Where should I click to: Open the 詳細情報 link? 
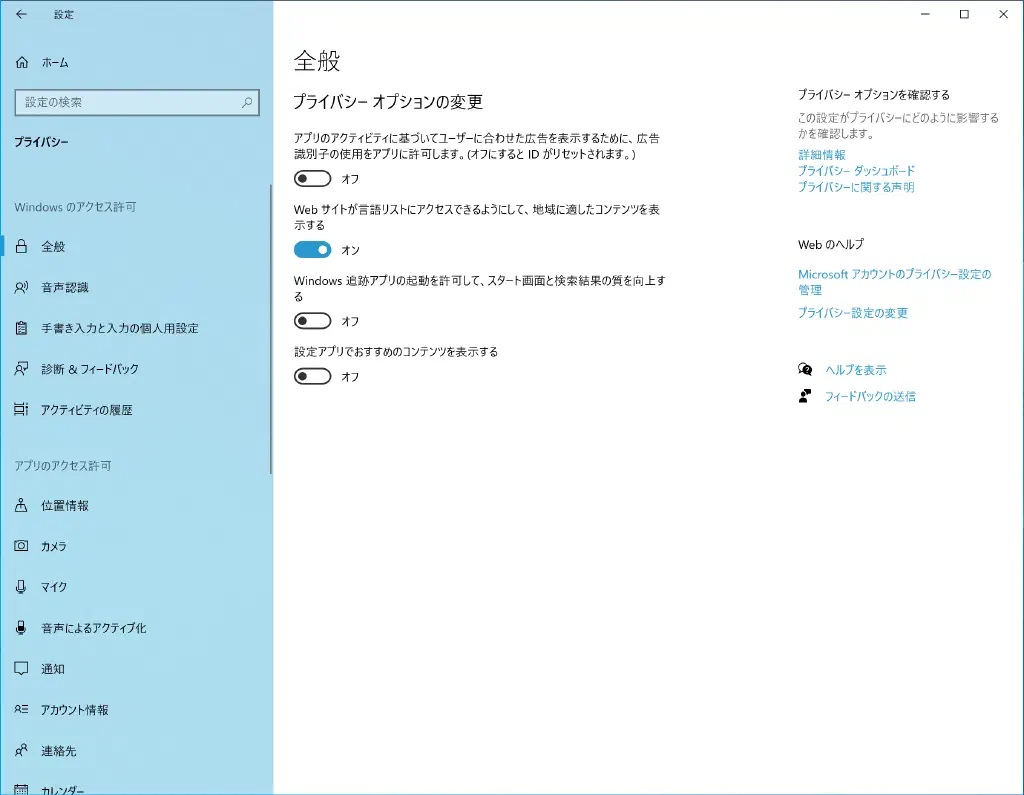[821, 155]
